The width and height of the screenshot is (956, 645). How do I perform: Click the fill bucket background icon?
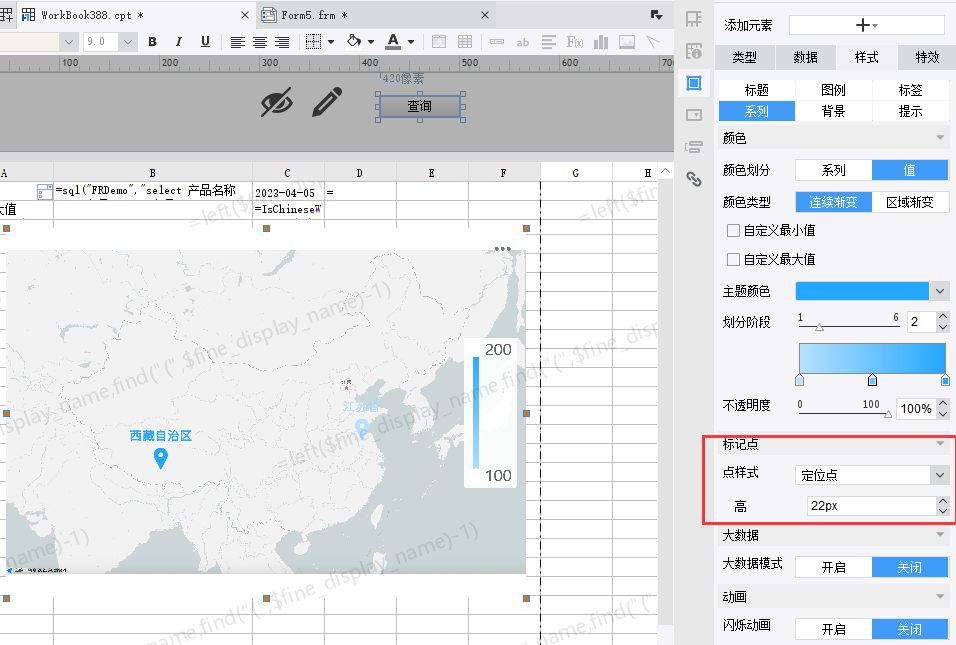click(354, 41)
